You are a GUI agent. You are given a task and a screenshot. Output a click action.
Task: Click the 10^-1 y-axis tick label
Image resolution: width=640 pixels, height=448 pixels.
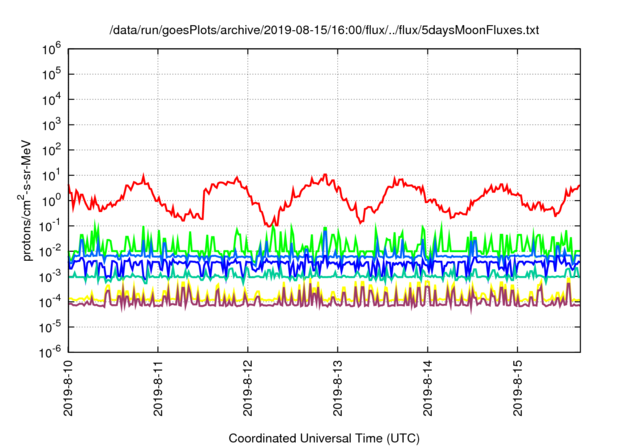(50, 226)
